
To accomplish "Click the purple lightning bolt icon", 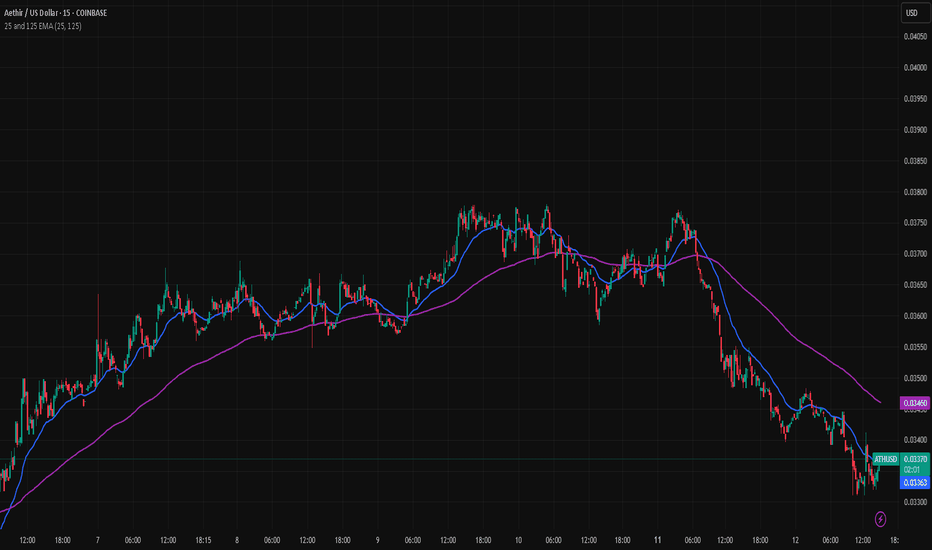I will tap(880, 519).
